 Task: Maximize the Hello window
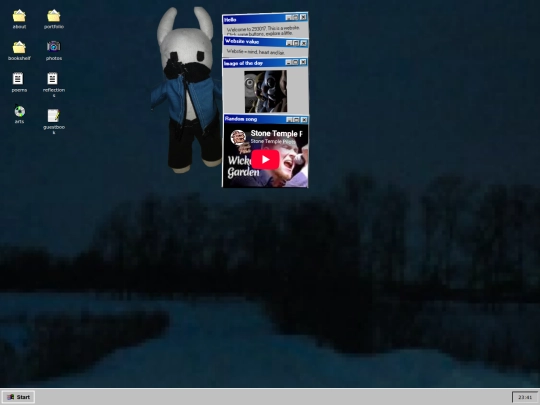click(x=296, y=17)
